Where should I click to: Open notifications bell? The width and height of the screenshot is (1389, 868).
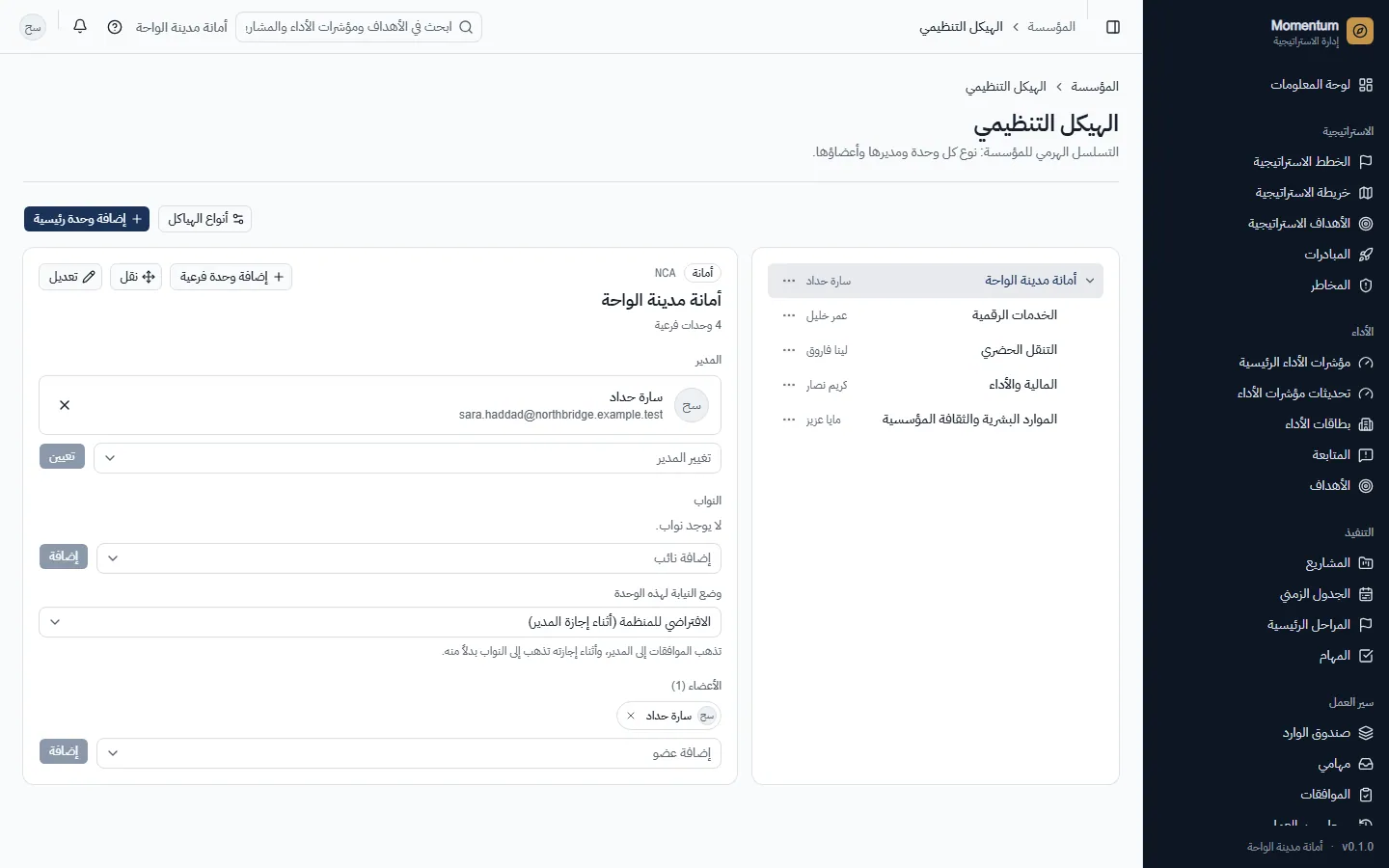click(80, 27)
